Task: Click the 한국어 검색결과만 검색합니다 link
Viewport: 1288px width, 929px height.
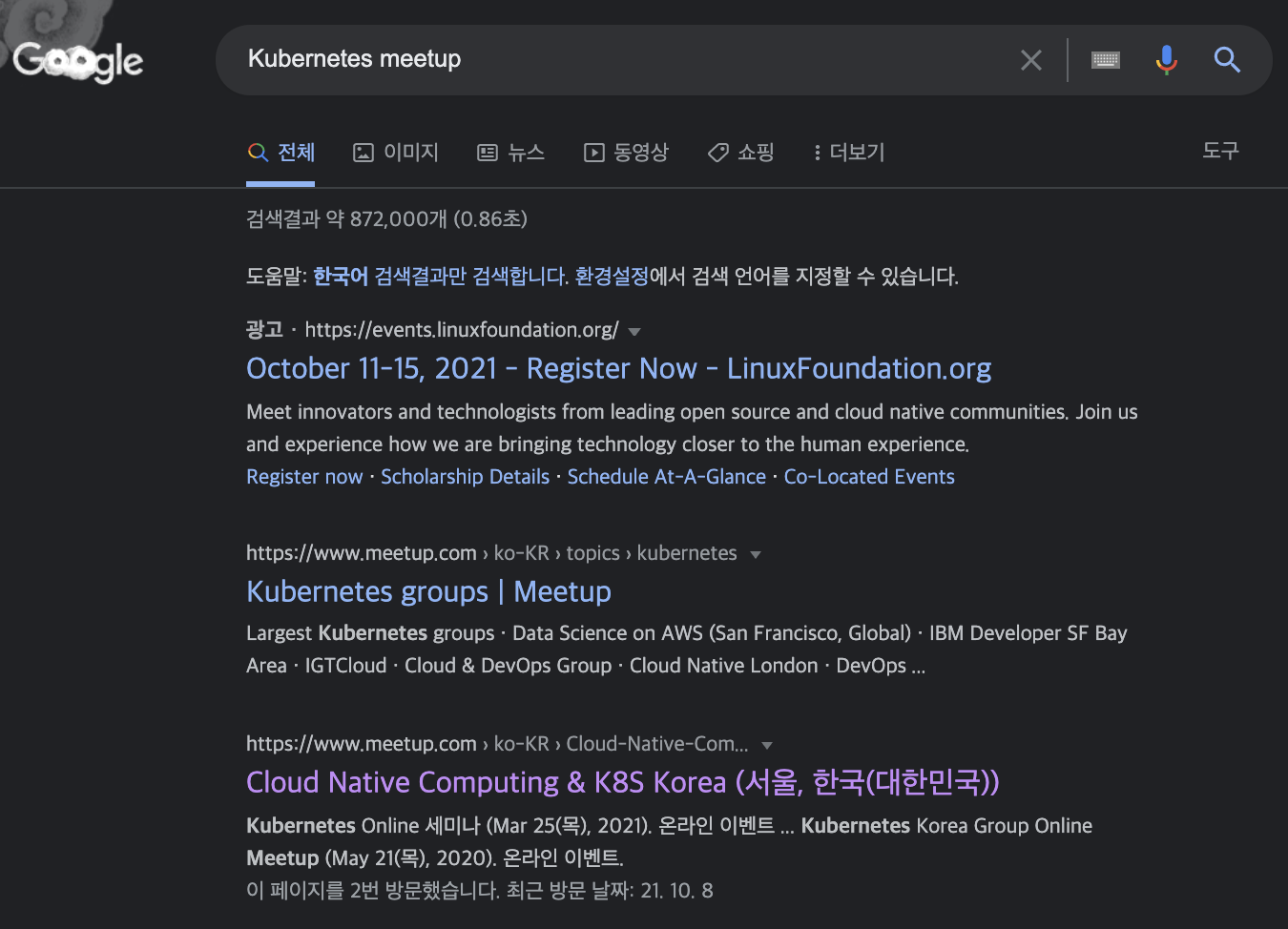Action: coord(441,277)
